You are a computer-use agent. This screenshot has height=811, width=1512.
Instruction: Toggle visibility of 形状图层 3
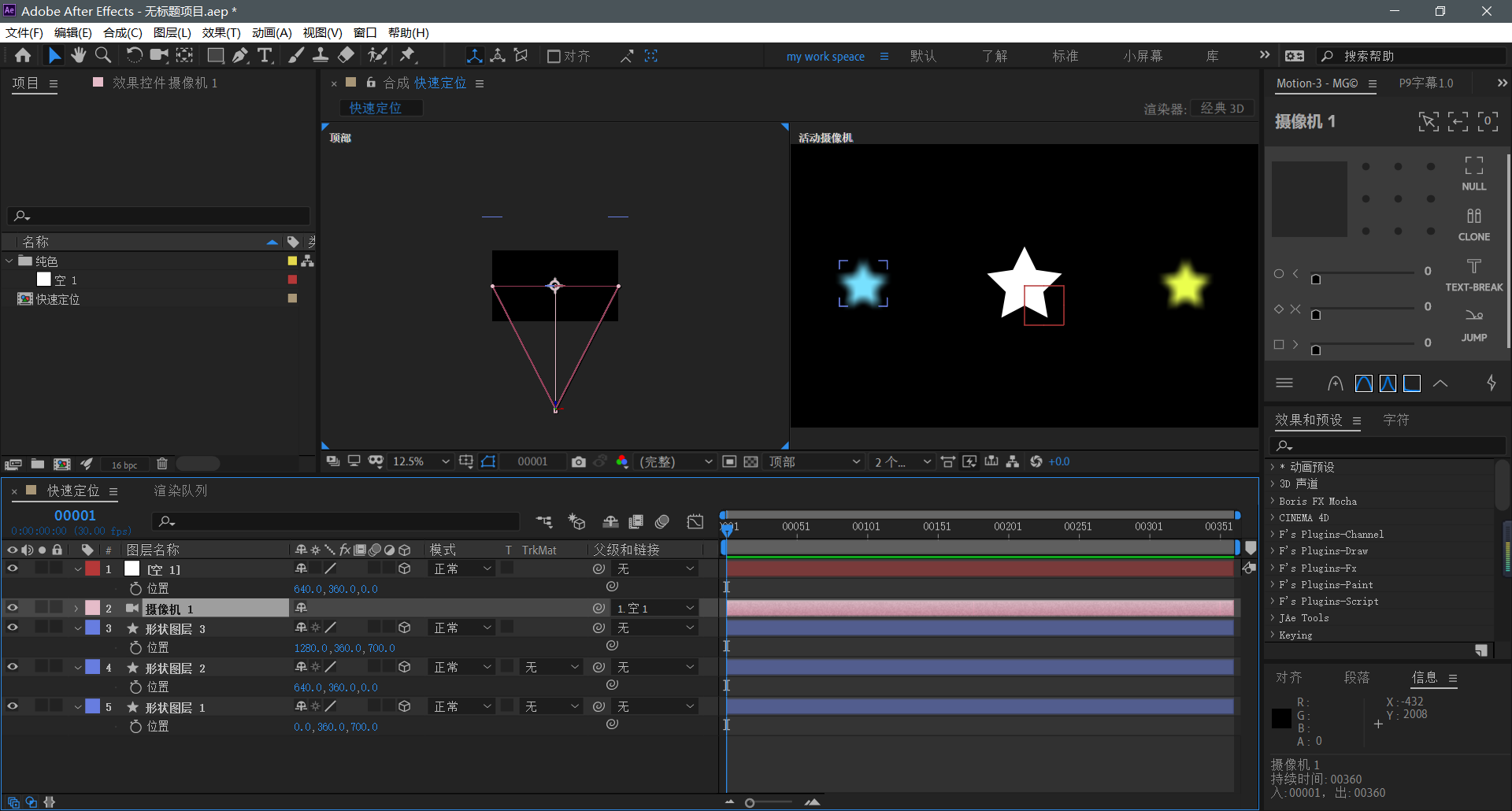coord(13,628)
